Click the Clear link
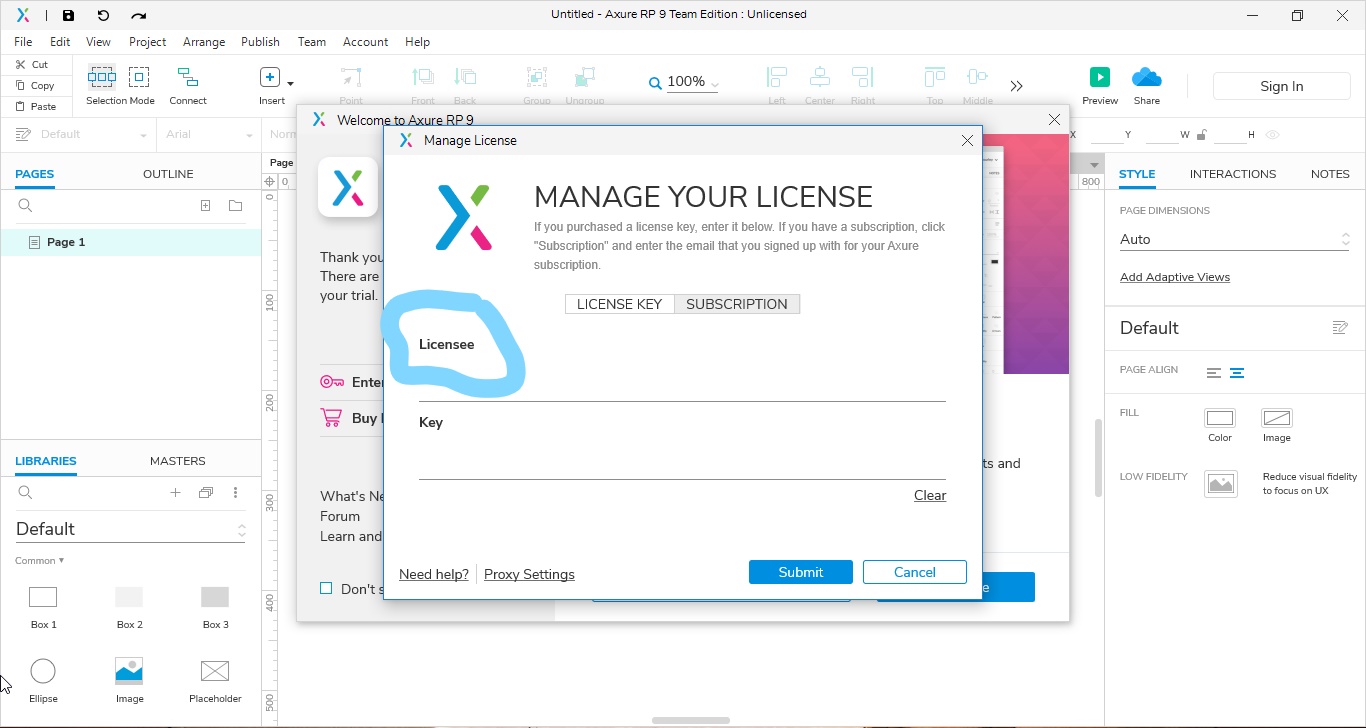1366x728 pixels. (x=930, y=495)
